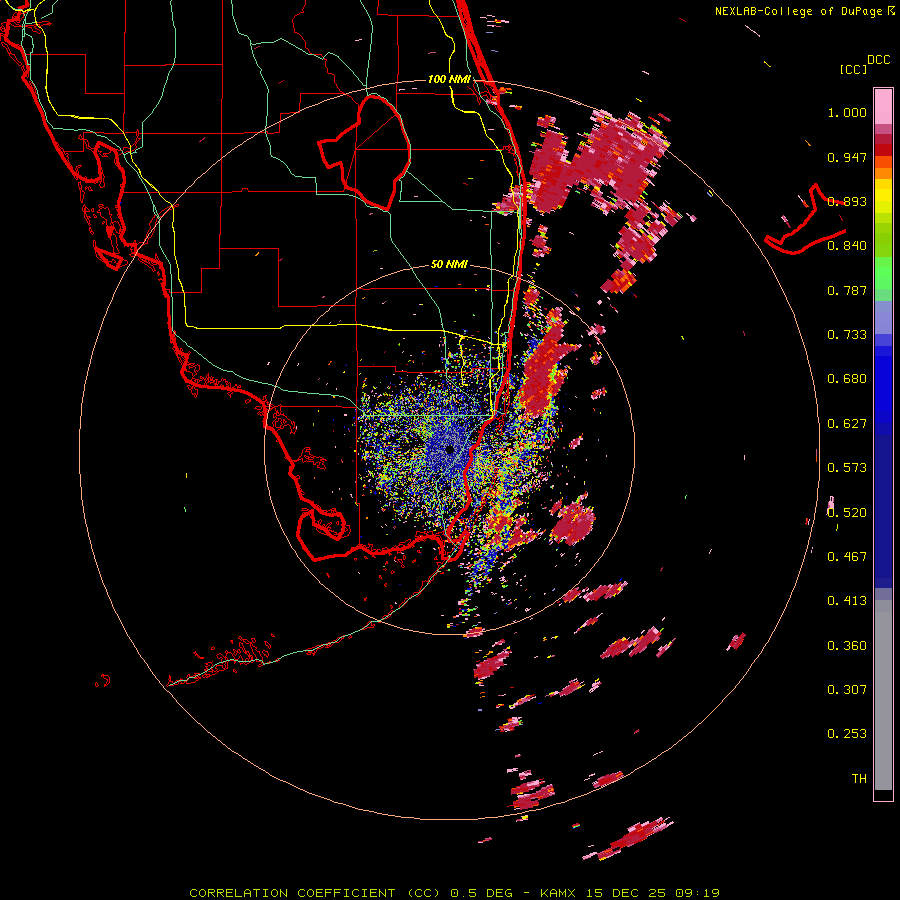Click the 0.307 scale value
The image size is (900, 900).
coord(847,689)
